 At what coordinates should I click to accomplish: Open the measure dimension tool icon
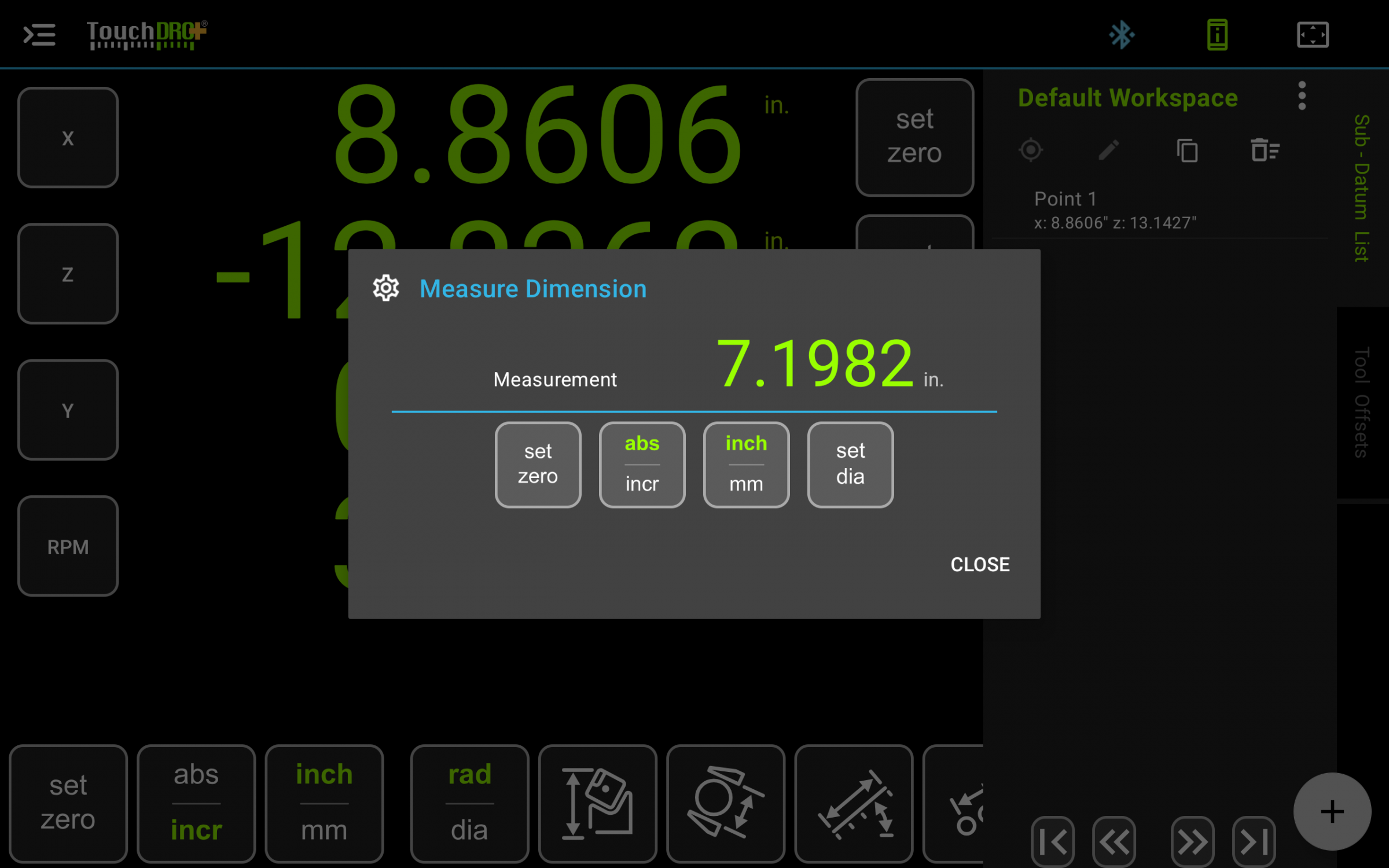pos(854,803)
